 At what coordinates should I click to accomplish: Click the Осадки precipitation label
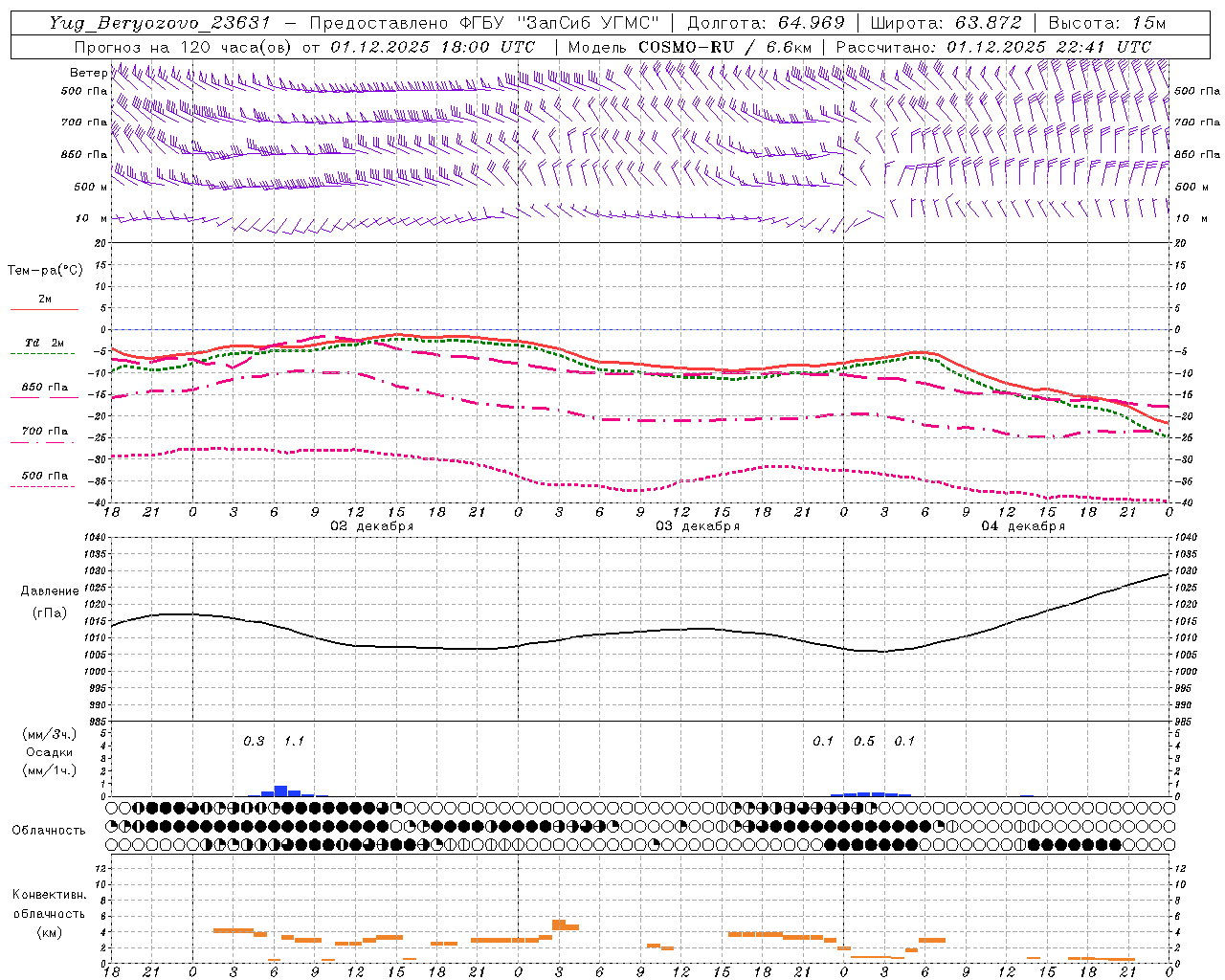point(49,752)
